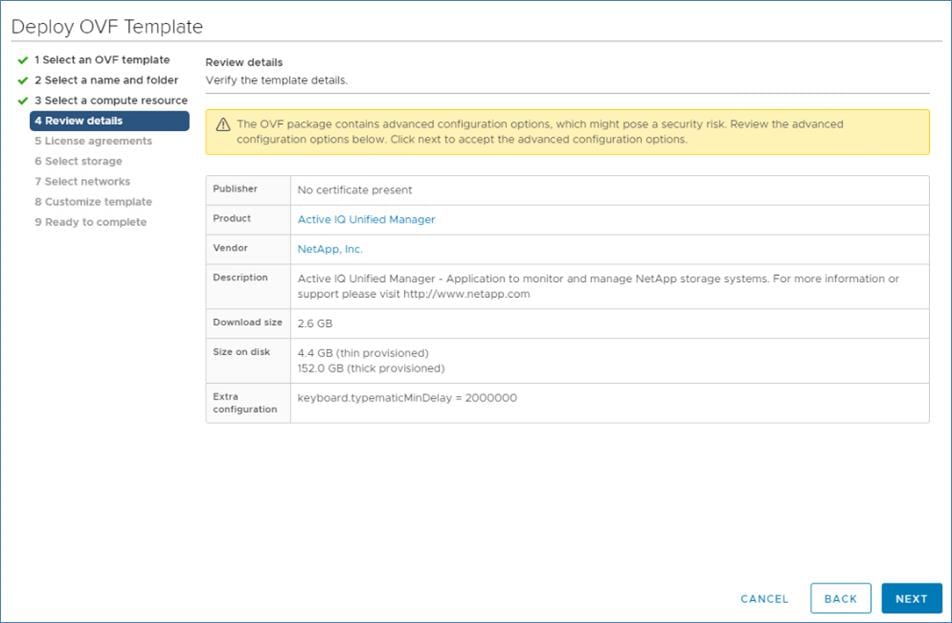
Task: Go to step 2 Select a name and folder
Action: [106, 80]
